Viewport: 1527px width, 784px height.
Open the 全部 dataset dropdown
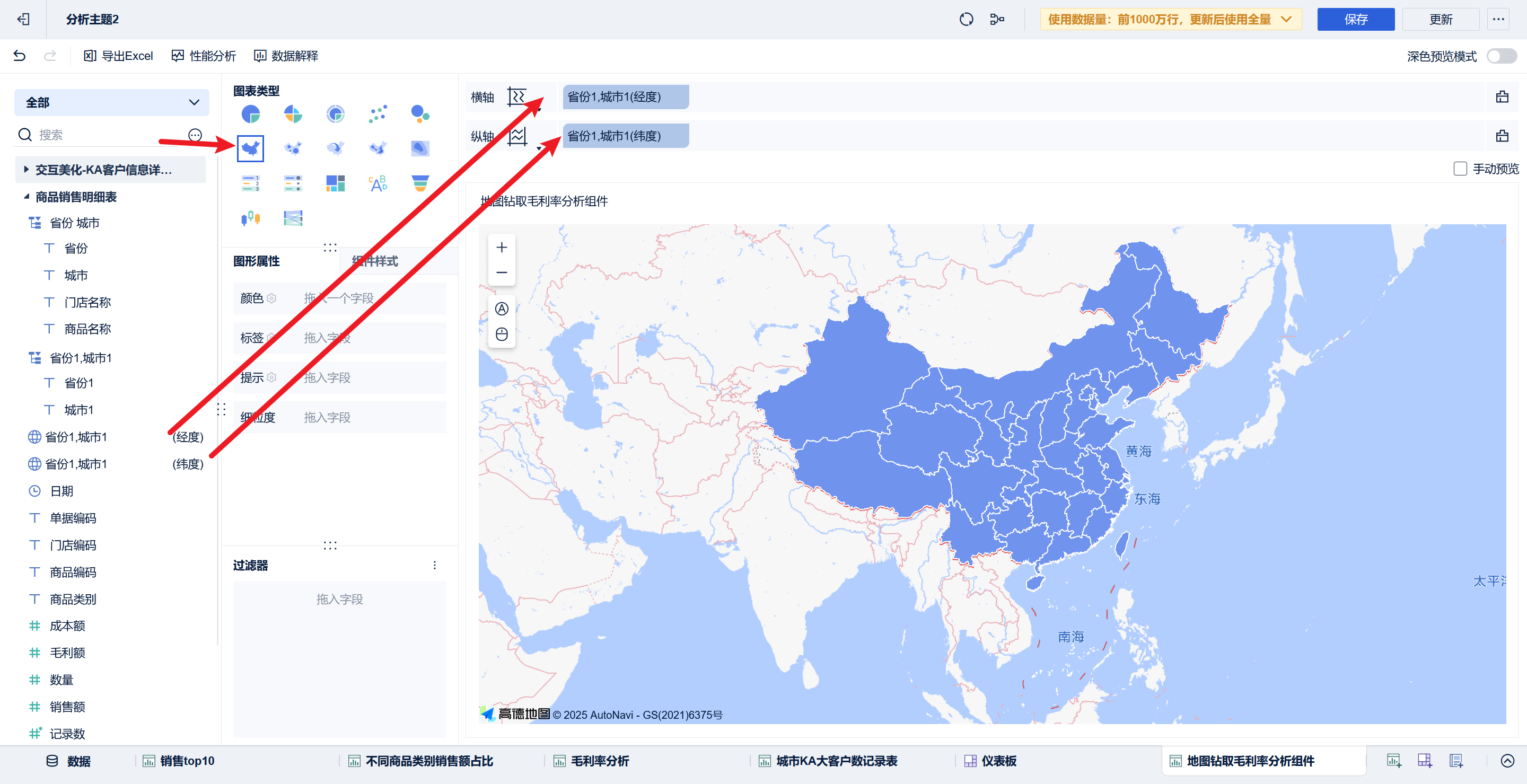(111, 102)
